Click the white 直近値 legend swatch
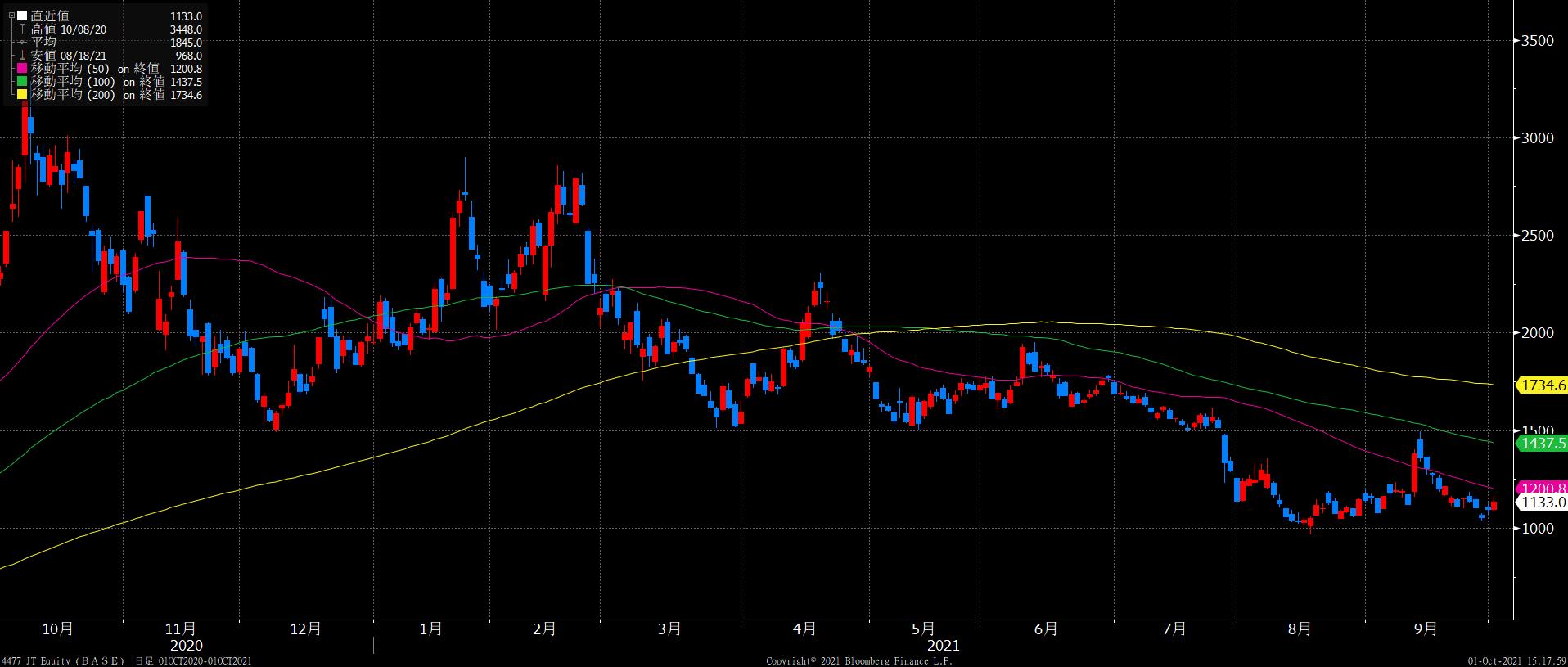This screenshot has width=1568, height=667. pyautogui.click(x=22, y=16)
